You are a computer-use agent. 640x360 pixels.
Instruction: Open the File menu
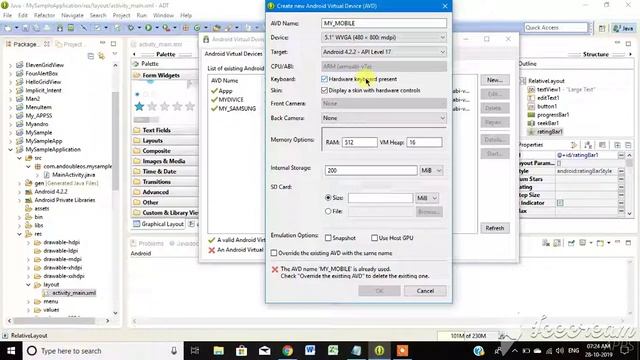point(7,15)
